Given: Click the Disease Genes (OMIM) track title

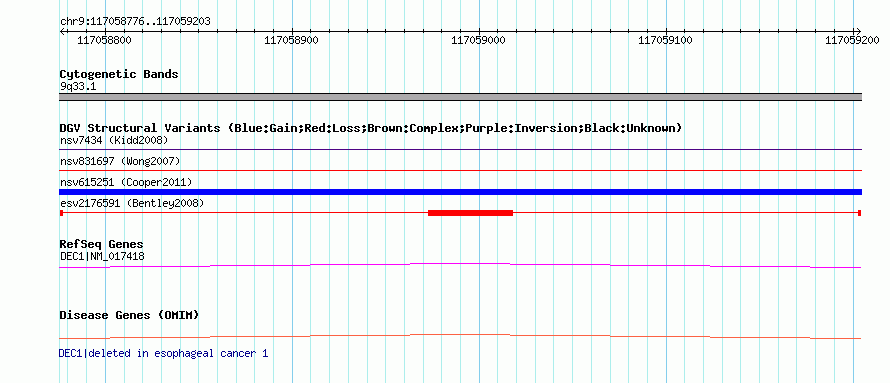Looking at the screenshot, I should pyautogui.click(x=129, y=315).
